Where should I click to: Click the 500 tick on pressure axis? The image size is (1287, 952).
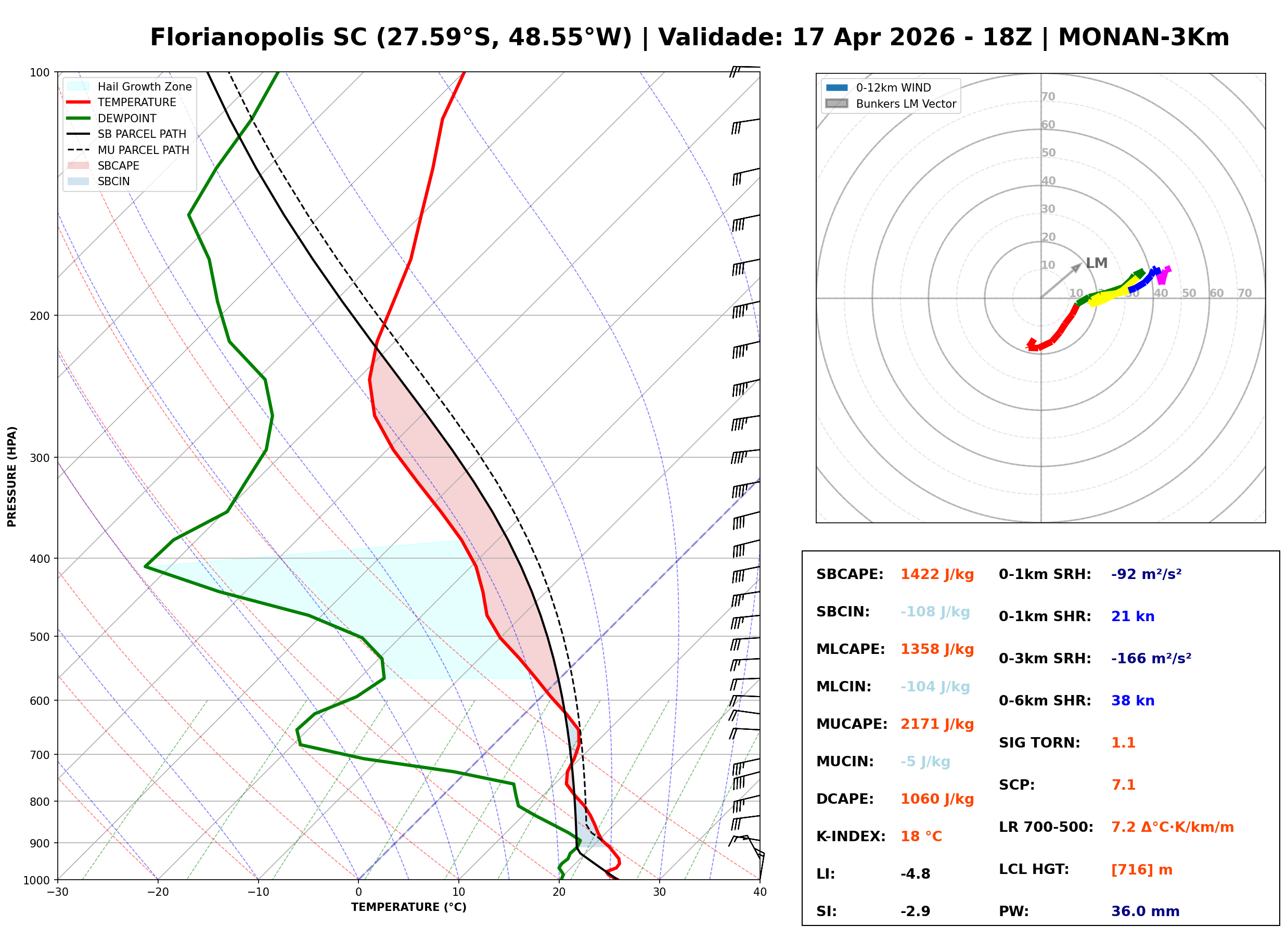tap(38, 637)
